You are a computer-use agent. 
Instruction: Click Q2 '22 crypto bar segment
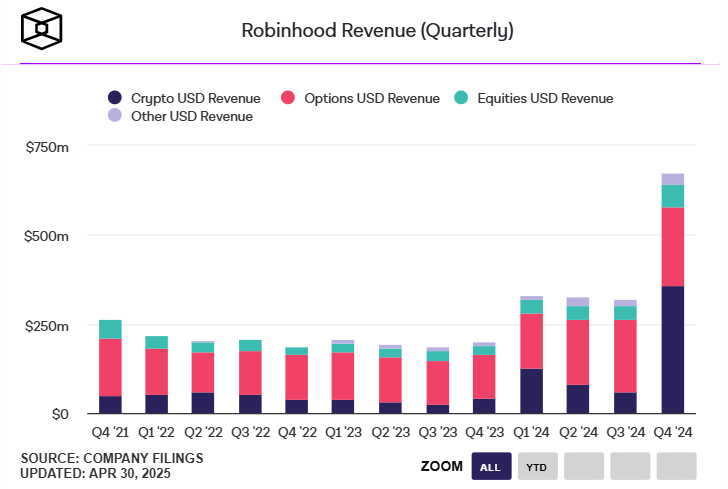click(203, 403)
